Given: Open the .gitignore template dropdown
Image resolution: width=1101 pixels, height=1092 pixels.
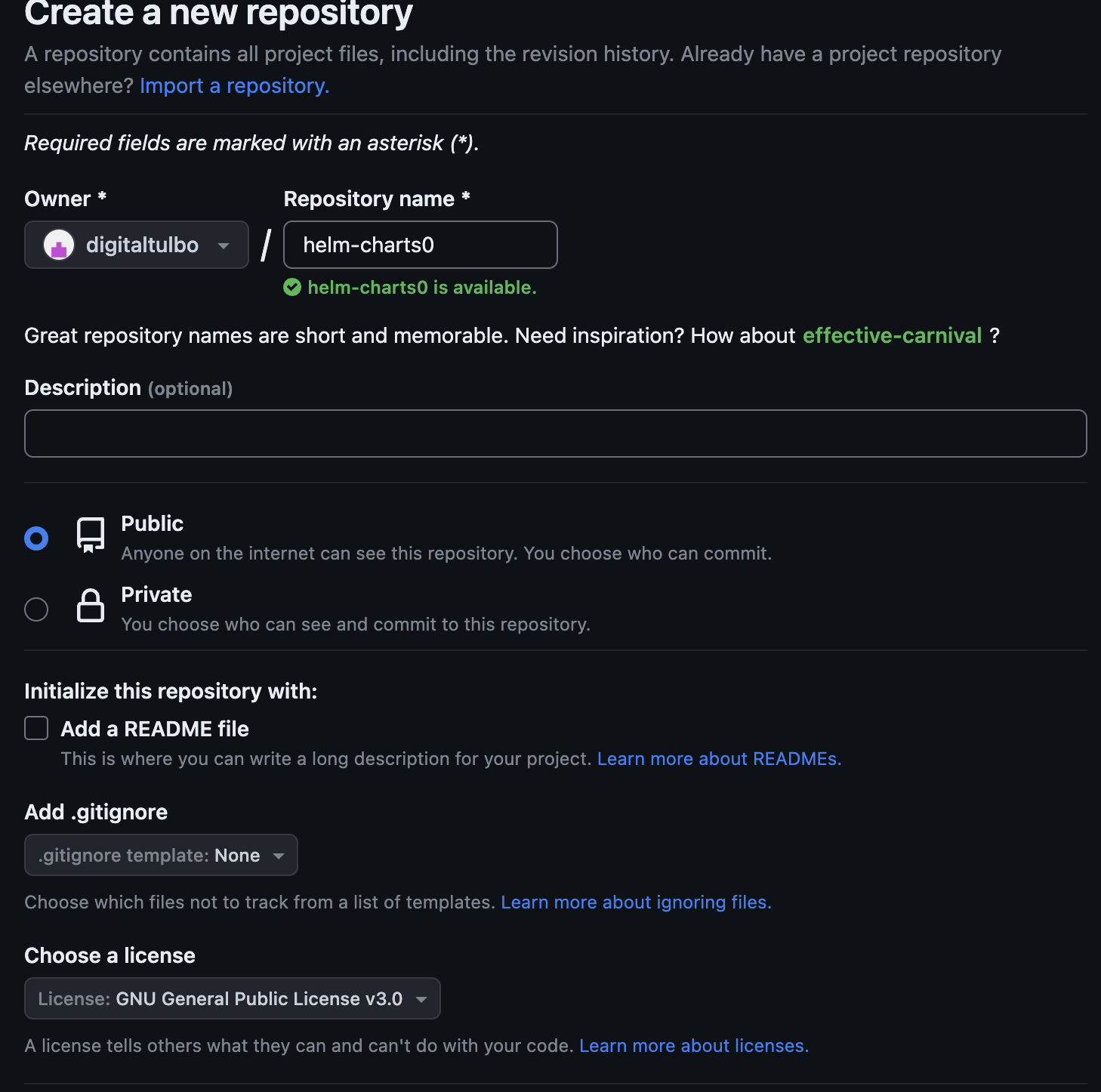Looking at the screenshot, I should point(160,855).
